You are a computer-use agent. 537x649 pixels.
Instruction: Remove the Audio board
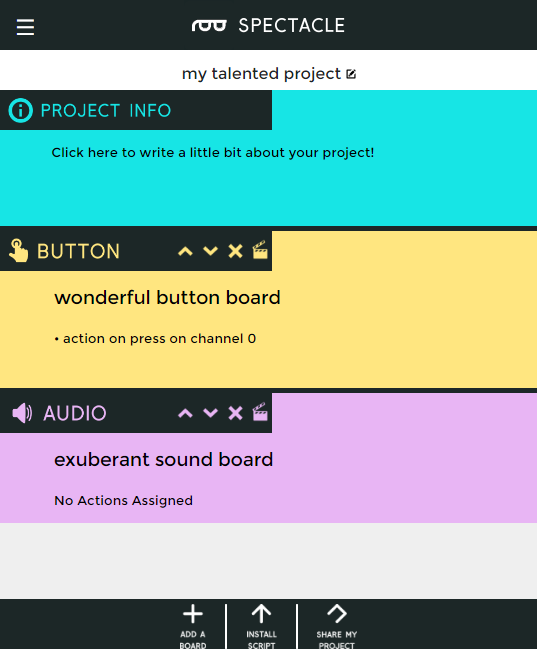[235, 413]
